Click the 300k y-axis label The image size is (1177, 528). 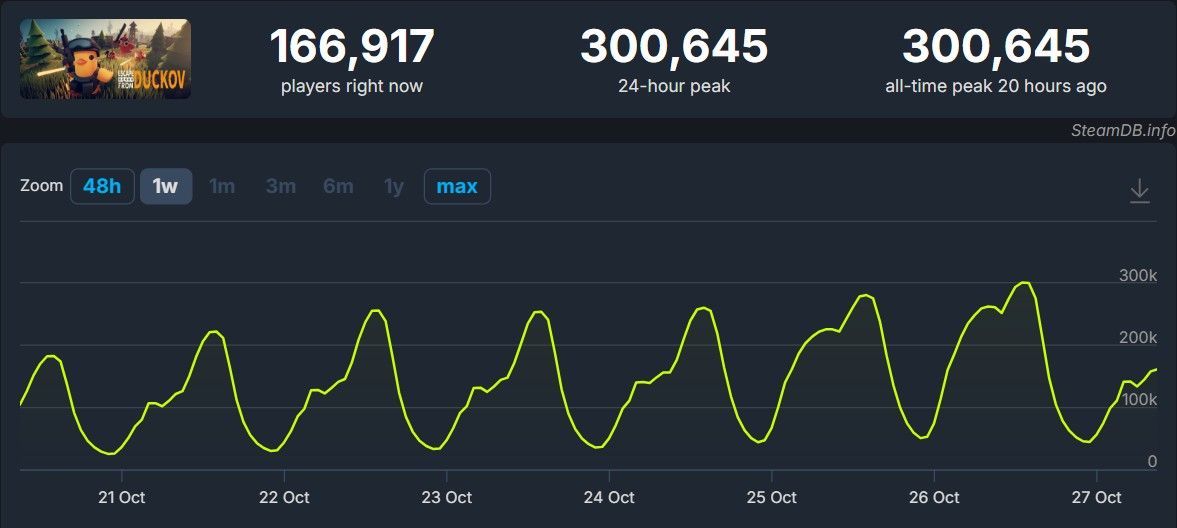[1138, 276]
